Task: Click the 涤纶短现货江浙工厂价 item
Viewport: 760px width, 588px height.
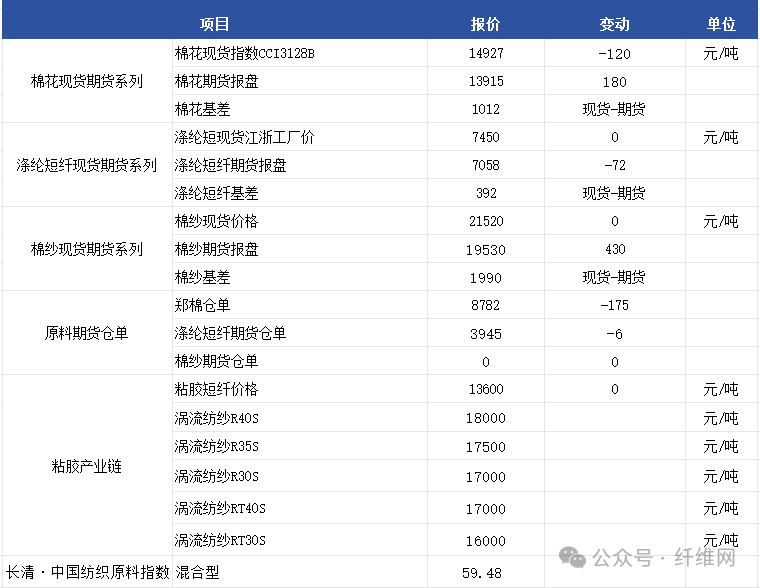Action: tap(244, 137)
